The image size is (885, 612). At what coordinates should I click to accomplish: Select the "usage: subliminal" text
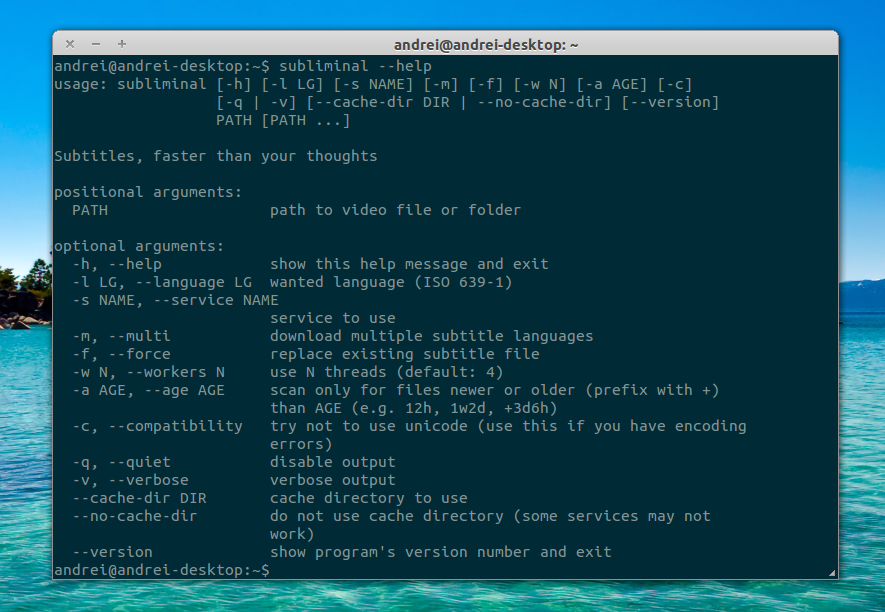130,84
